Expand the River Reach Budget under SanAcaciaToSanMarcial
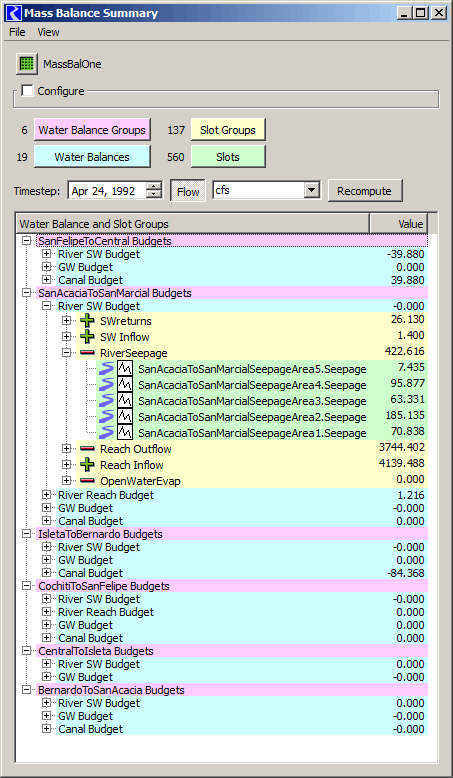 [x=47, y=495]
